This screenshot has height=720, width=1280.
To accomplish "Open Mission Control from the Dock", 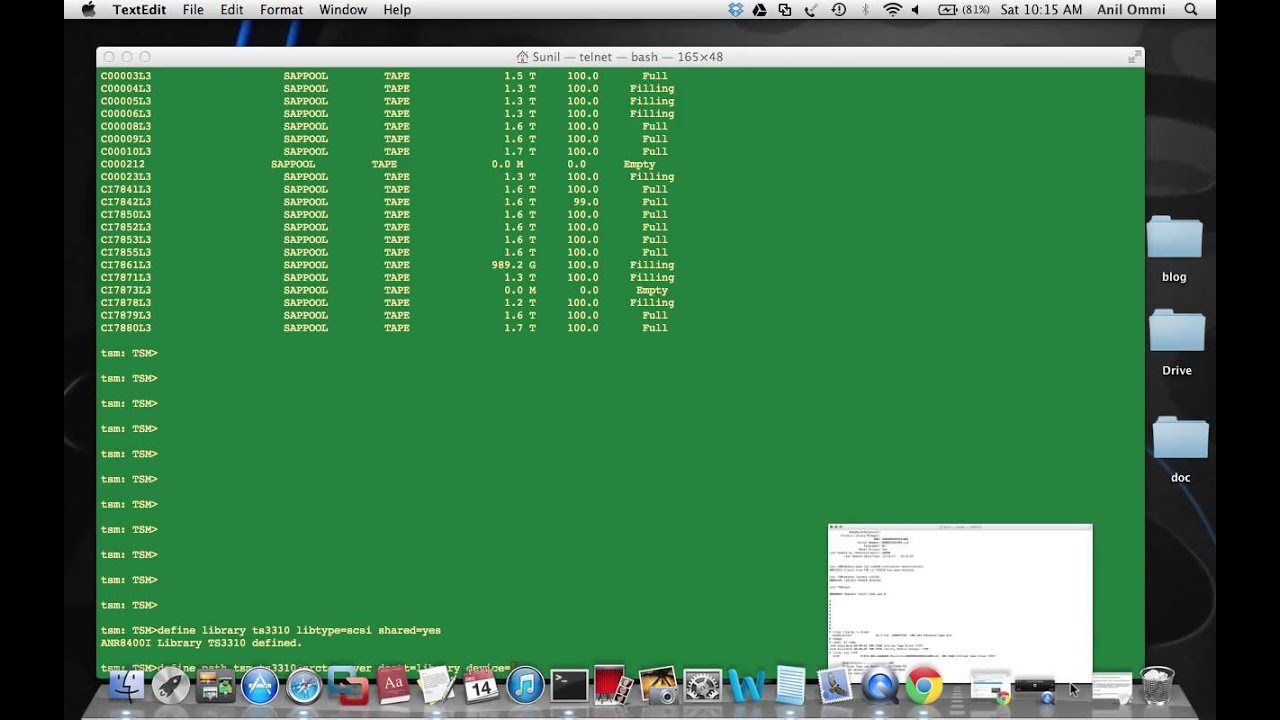I will pyautogui.click(x=215, y=686).
